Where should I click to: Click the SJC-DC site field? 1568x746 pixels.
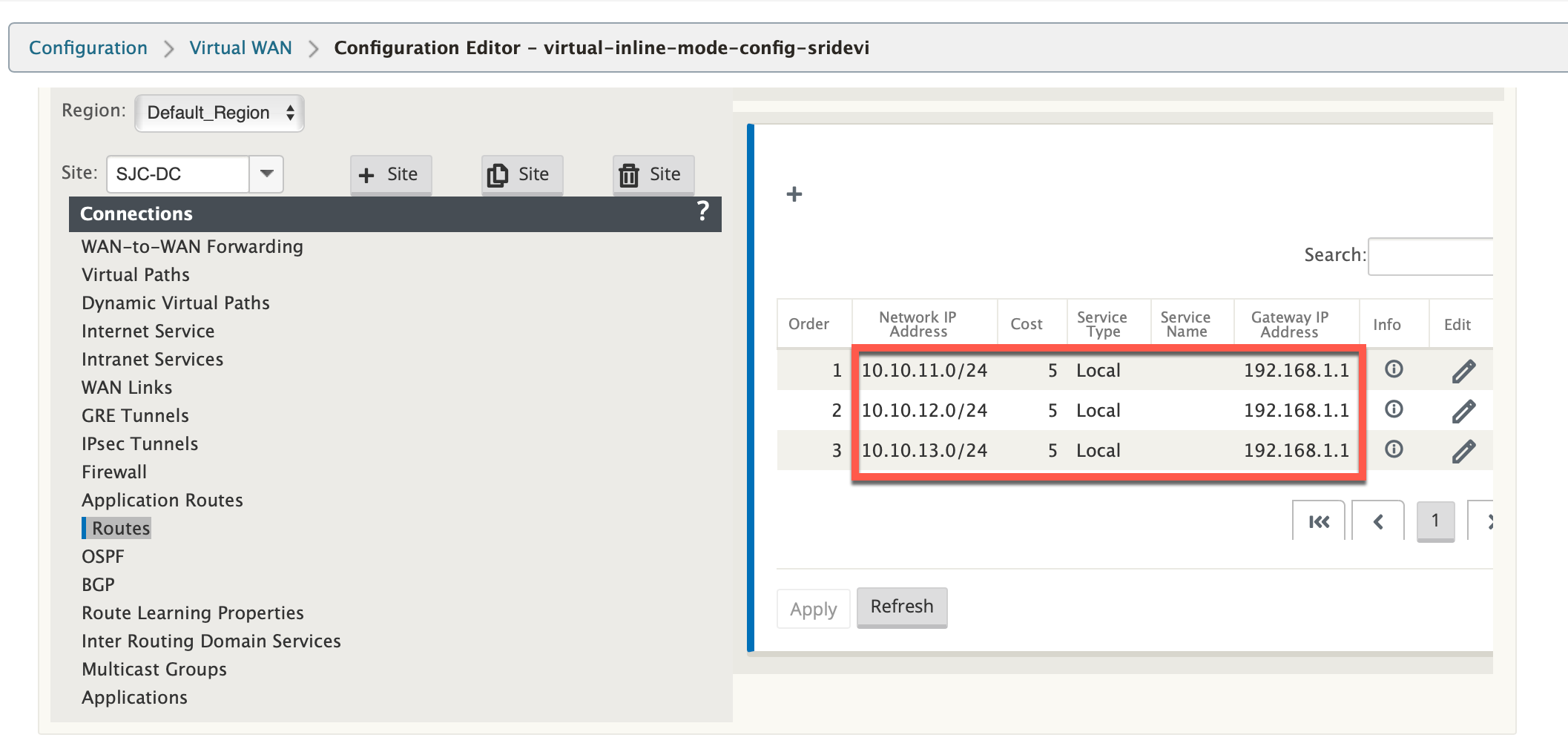tap(178, 174)
